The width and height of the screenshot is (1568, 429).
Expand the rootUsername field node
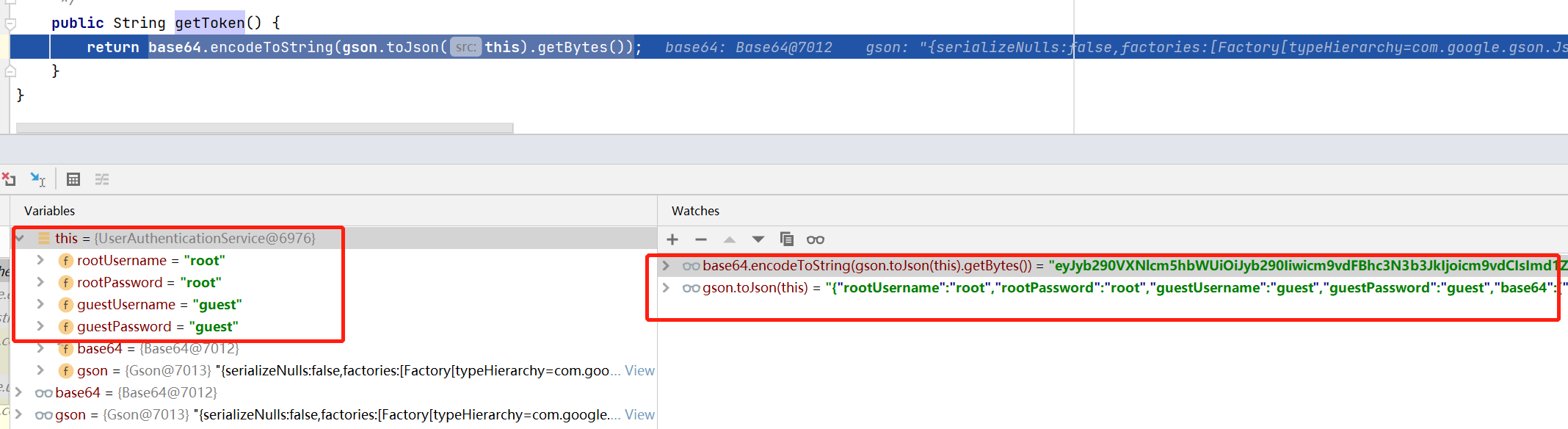[x=40, y=260]
